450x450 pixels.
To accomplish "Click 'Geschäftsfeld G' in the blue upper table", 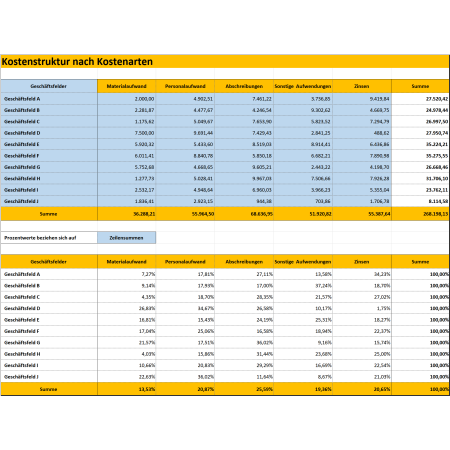I will click(22, 167).
